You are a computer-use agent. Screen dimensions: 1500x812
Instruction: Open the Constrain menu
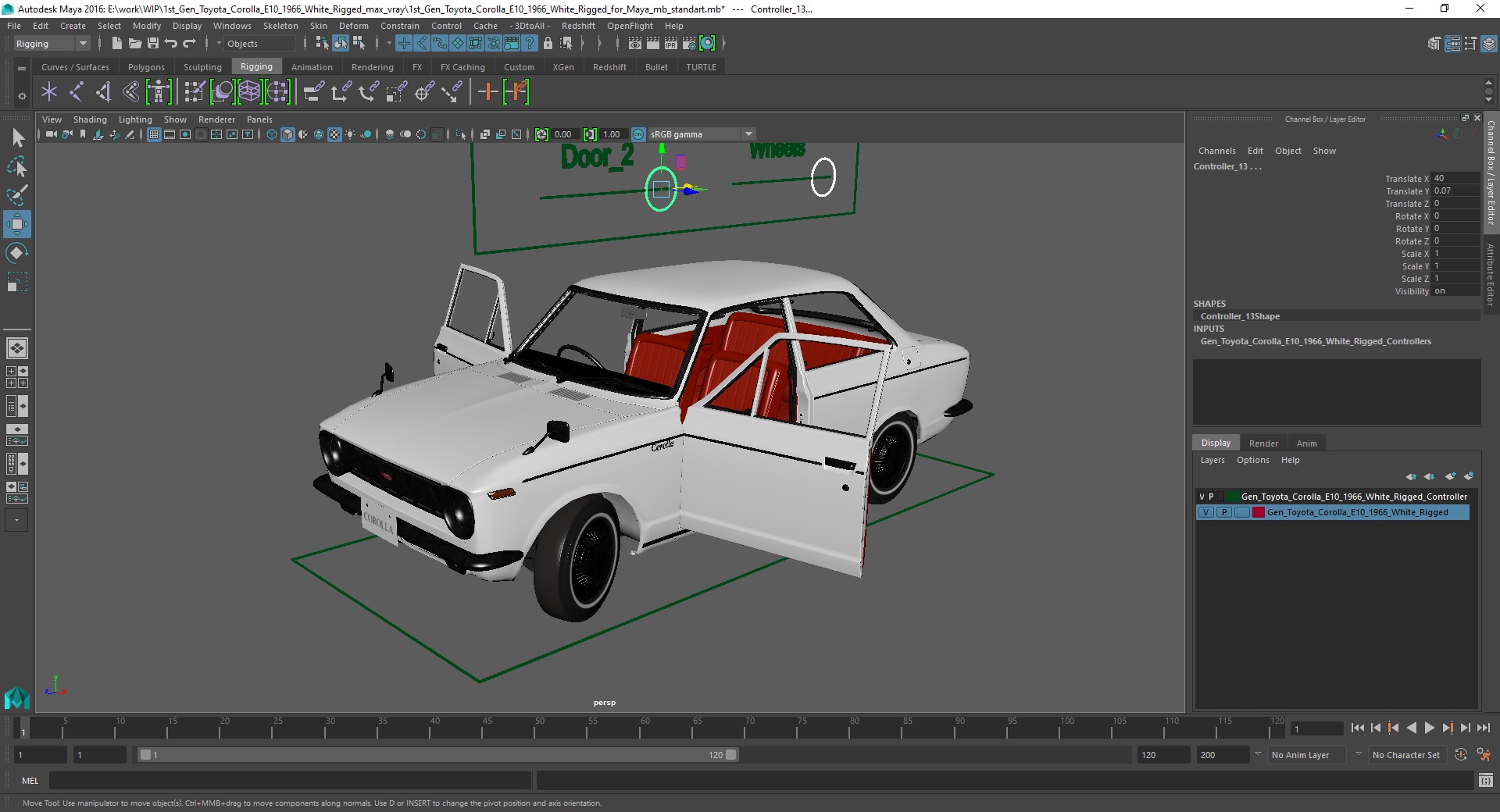399,26
